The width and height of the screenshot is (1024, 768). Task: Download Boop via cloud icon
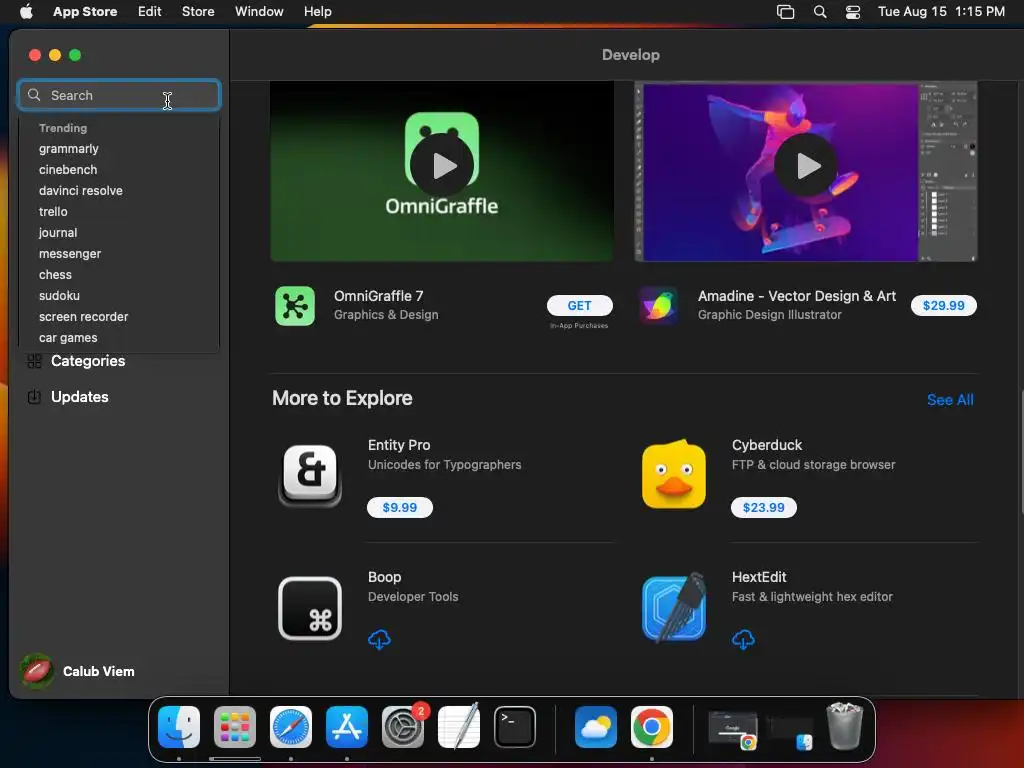379,639
